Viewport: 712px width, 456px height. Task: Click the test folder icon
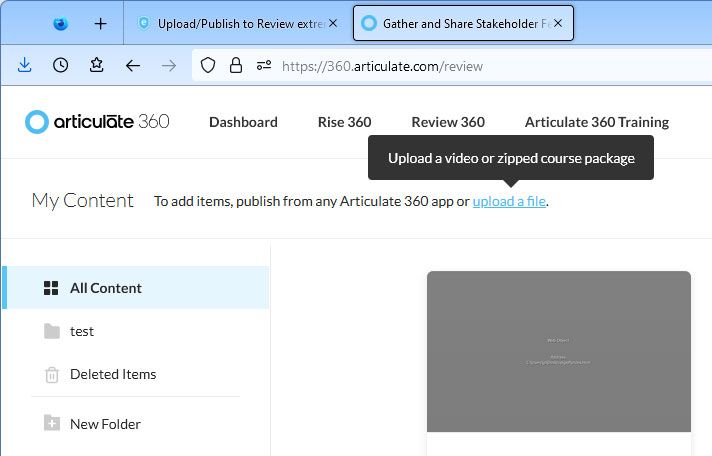[x=52, y=331]
